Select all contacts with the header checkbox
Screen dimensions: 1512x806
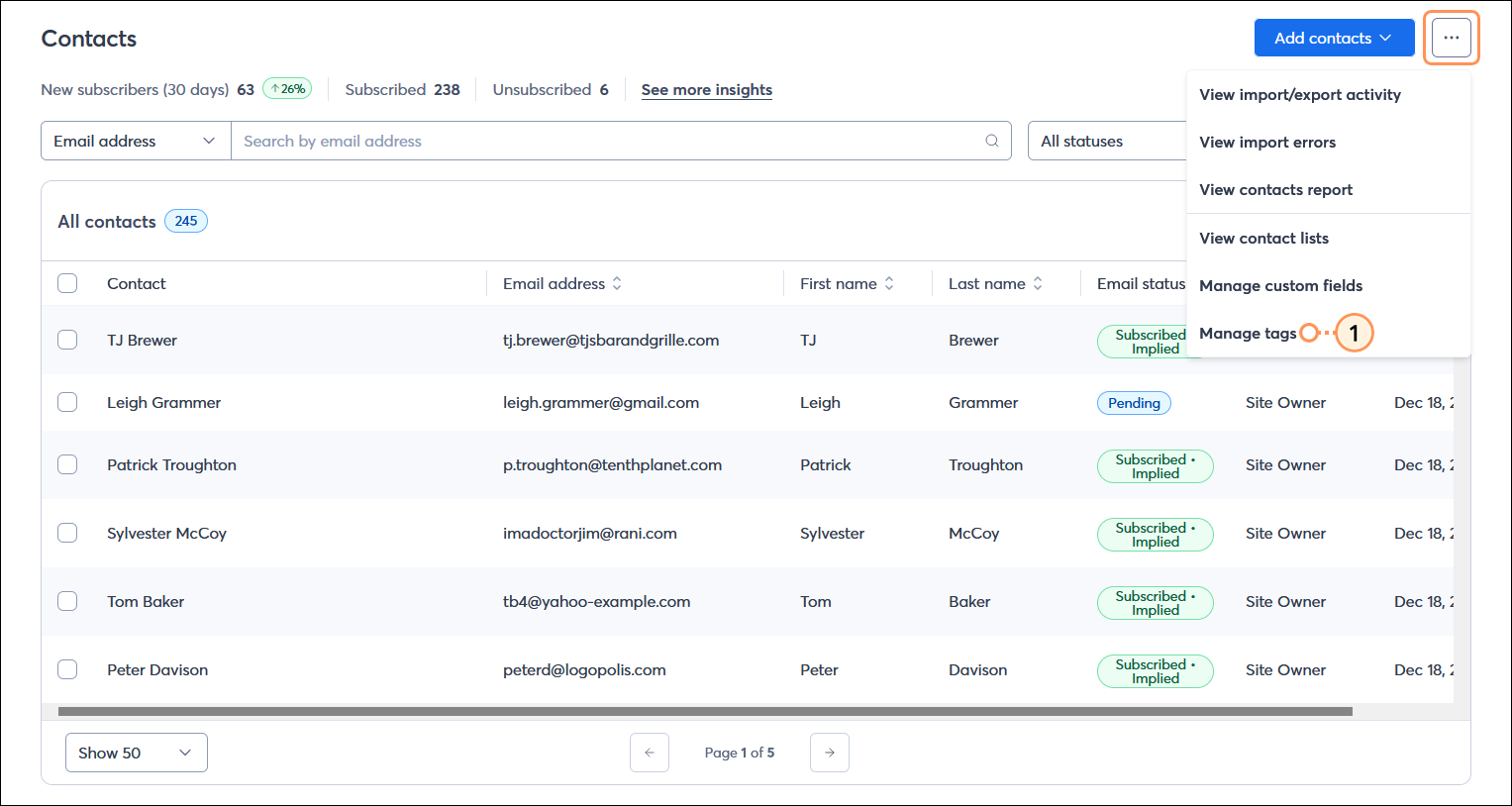(x=67, y=283)
